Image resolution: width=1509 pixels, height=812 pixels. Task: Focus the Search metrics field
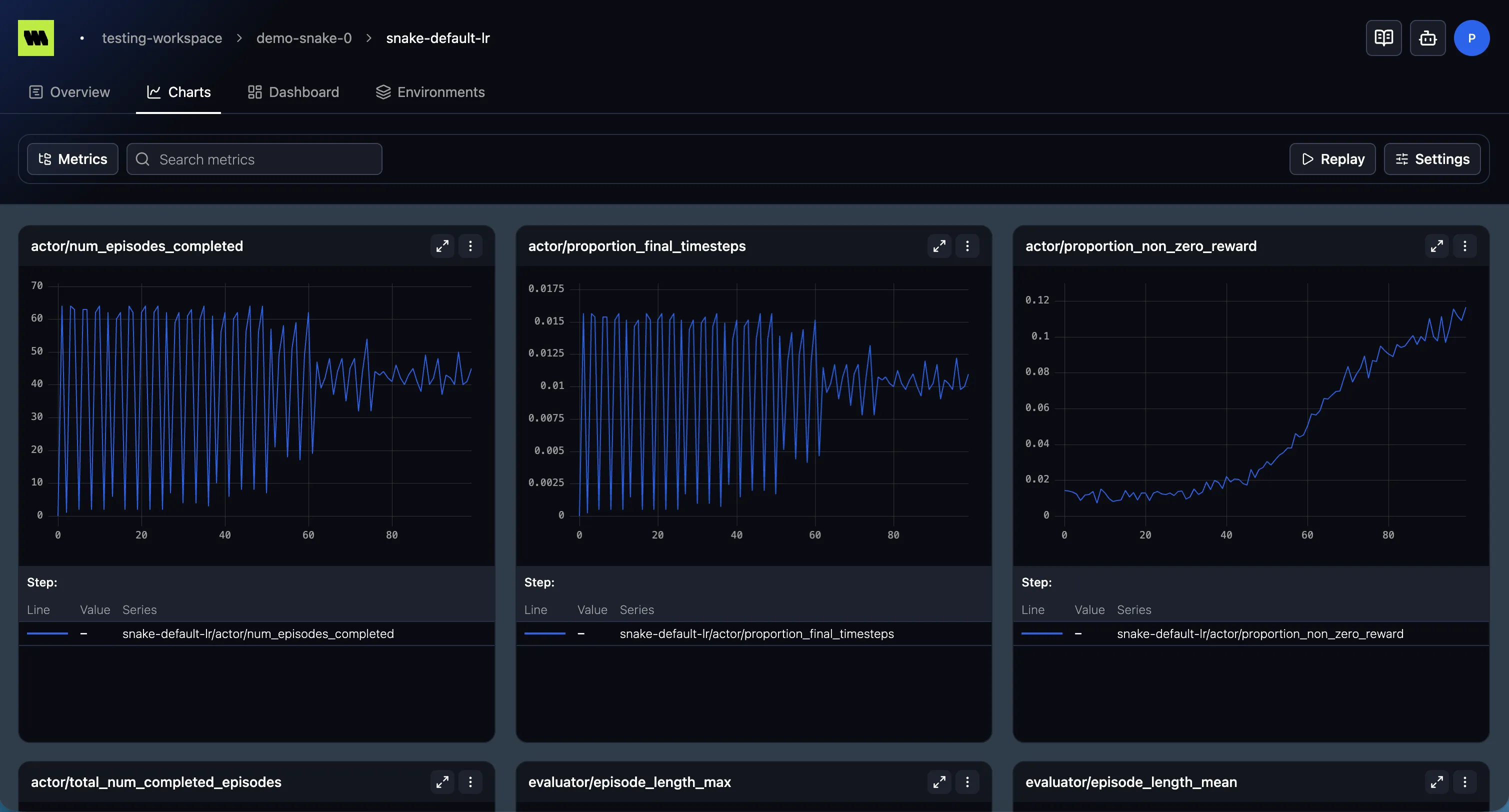(x=254, y=159)
